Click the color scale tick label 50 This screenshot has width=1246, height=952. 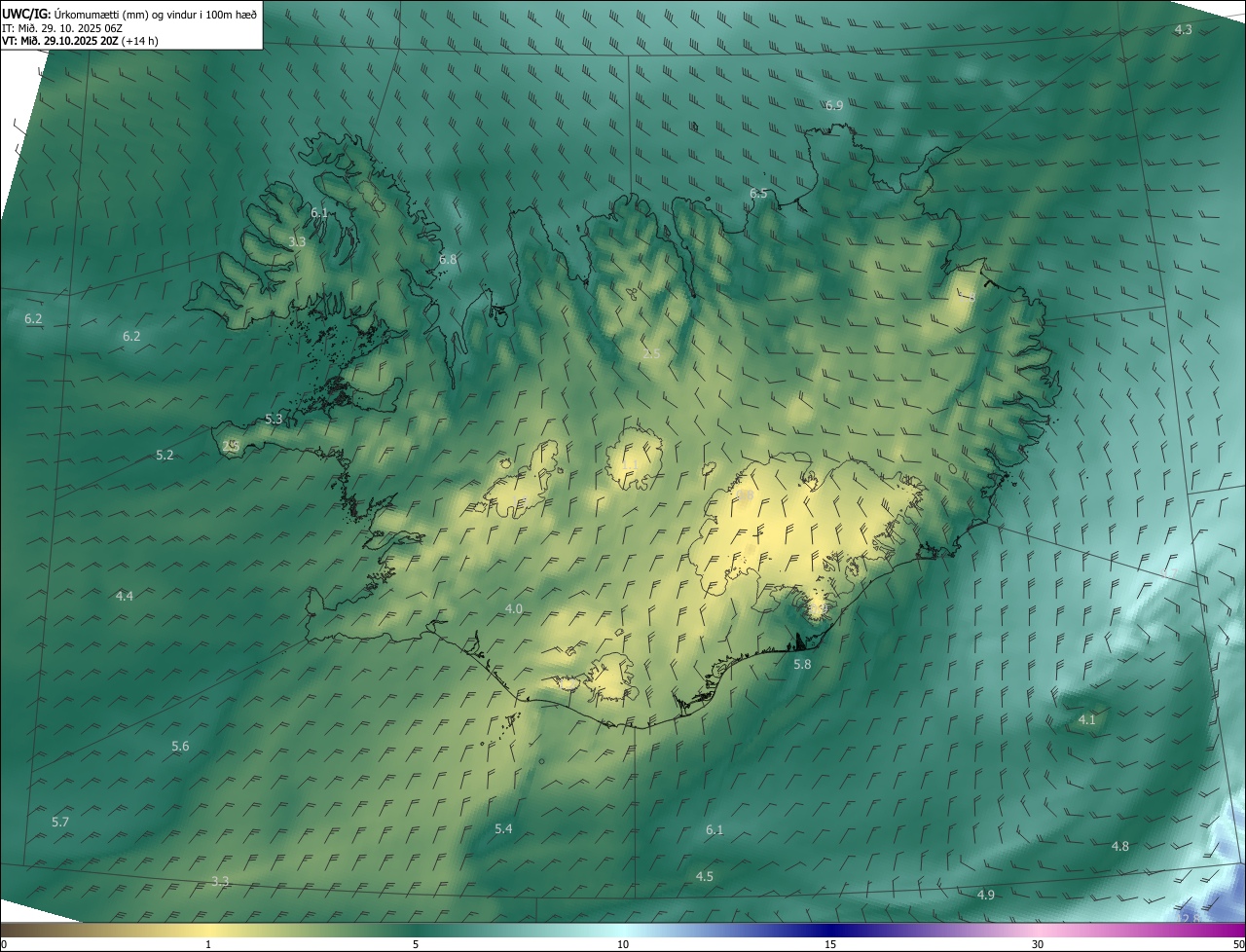pos(1238,944)
